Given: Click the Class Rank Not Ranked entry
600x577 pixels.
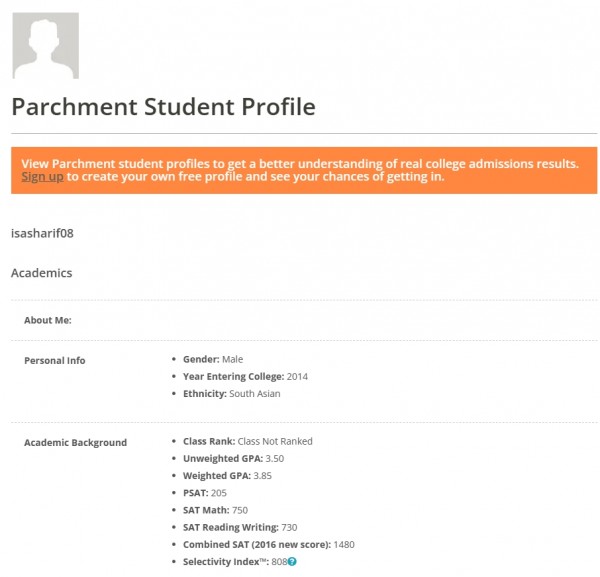Looking at the screenshot, I should [248, 441].
